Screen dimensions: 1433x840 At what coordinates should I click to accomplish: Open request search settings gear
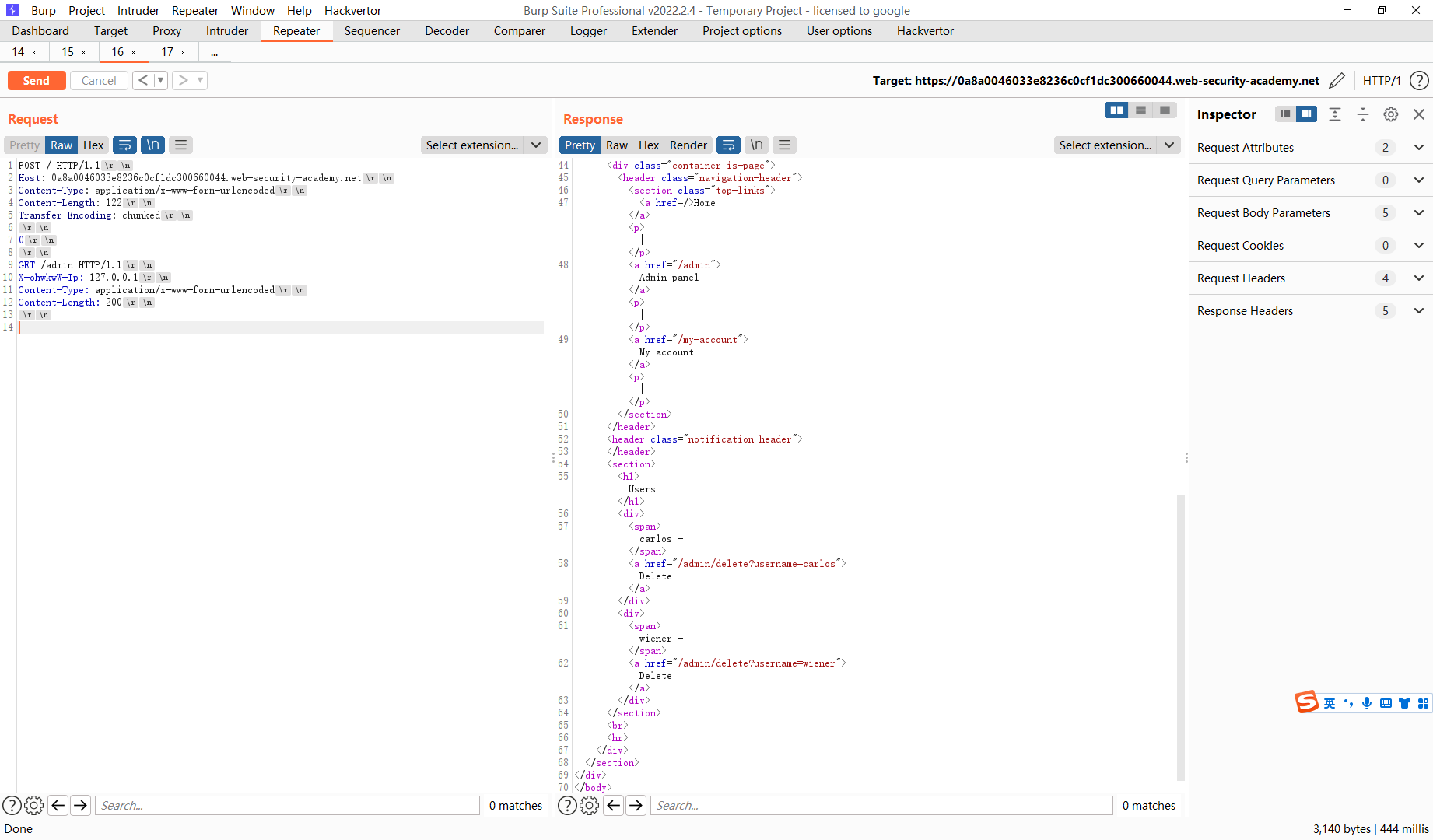34,806
